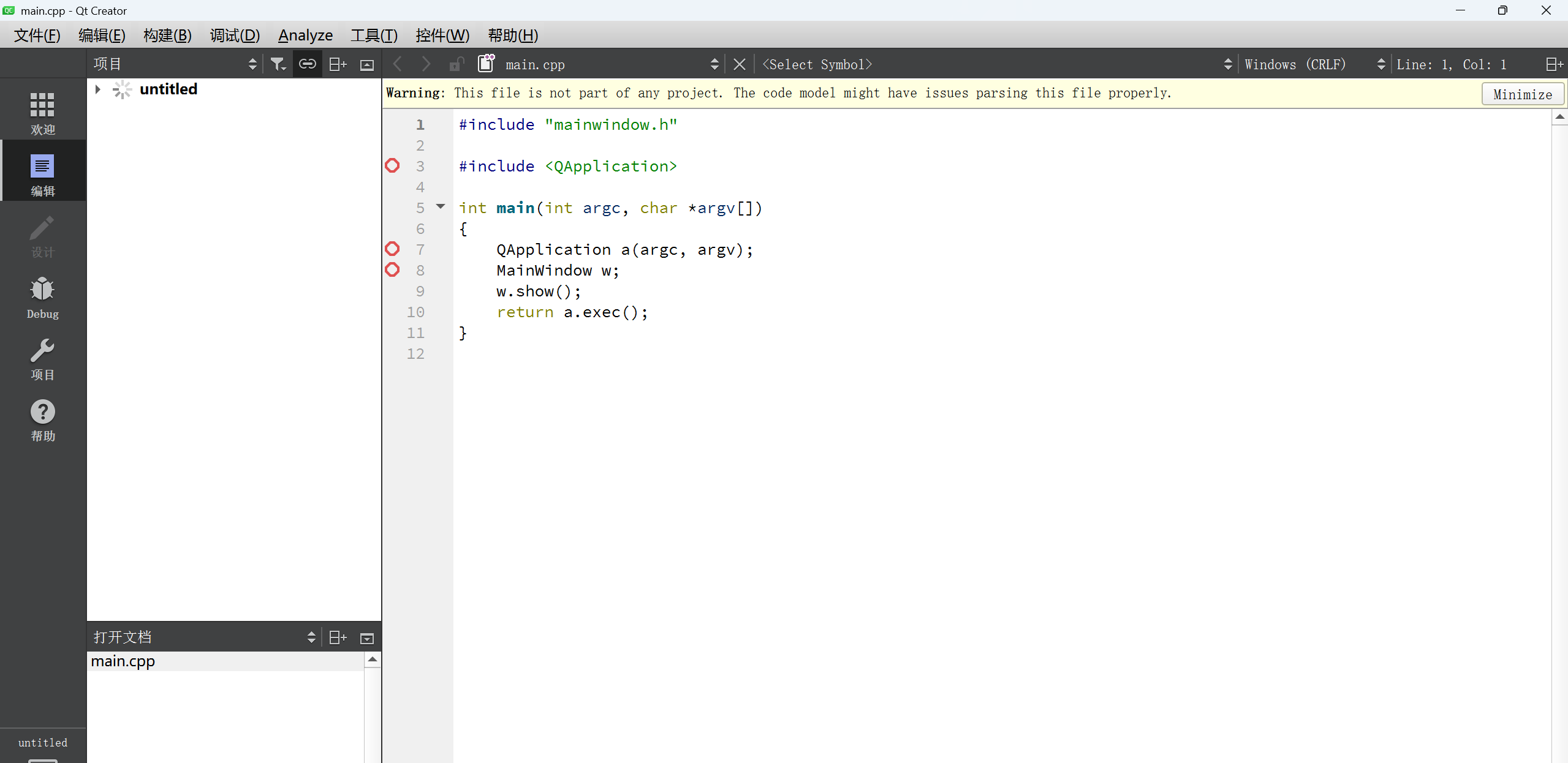Open the Welcome (欢迎) mode

(x=42, y=113)
